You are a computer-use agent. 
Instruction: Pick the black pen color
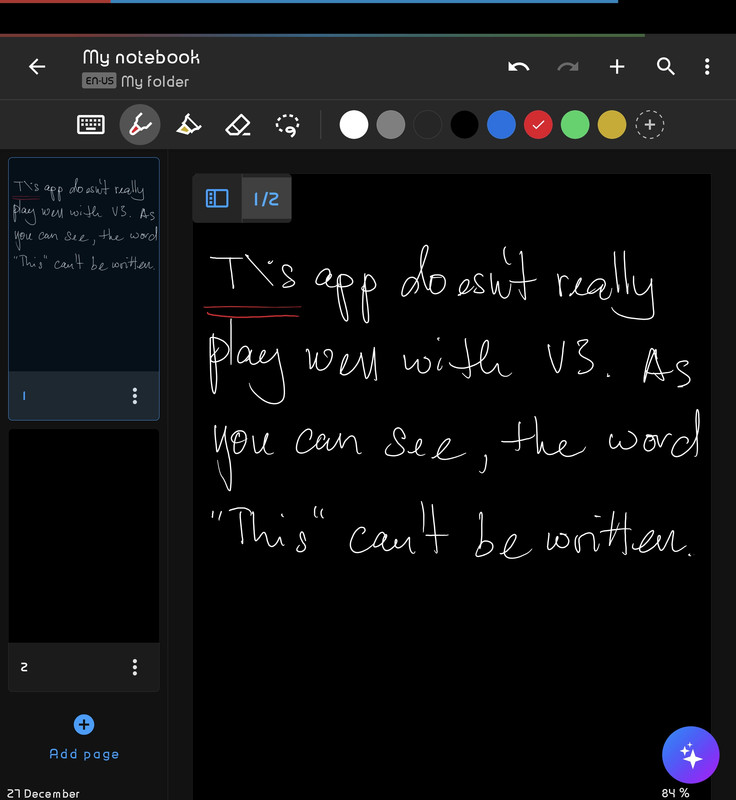pos(464,124)
